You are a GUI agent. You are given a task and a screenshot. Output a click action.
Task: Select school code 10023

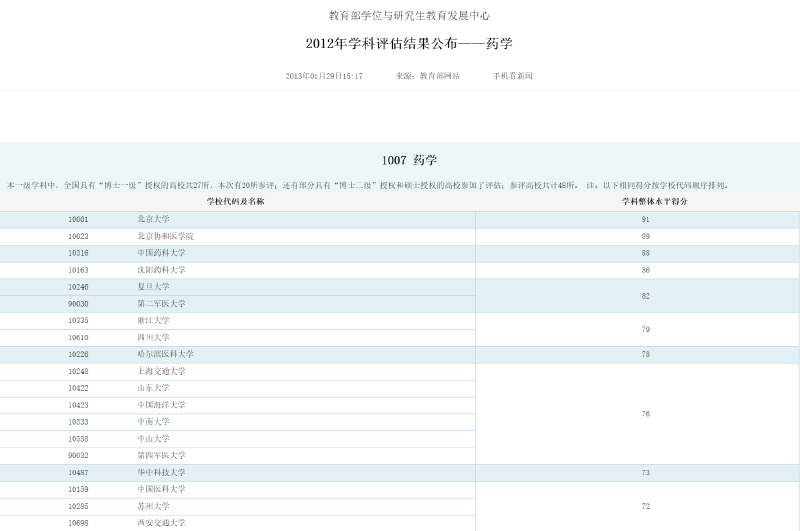[78, 236]
